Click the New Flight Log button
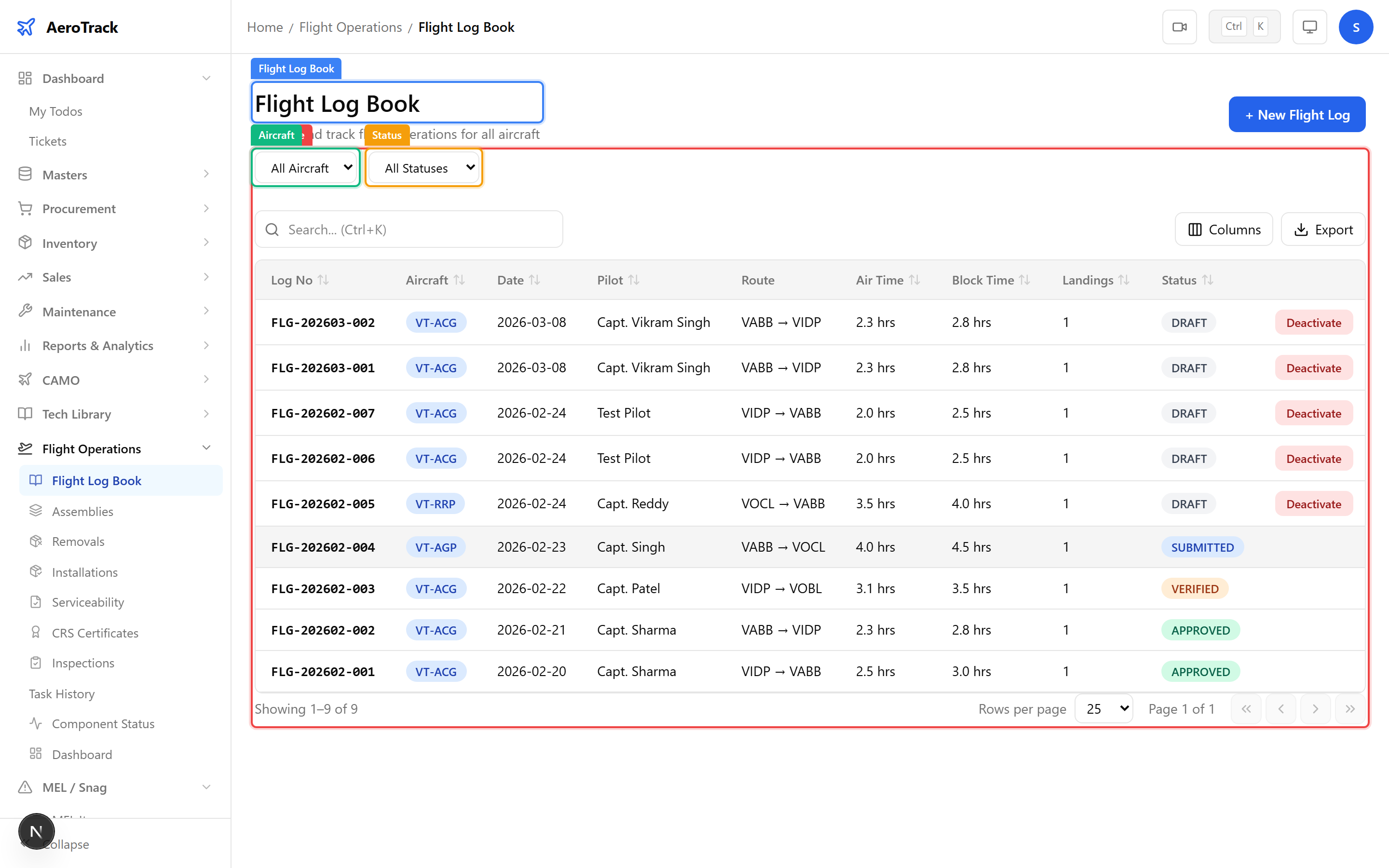Image resolution: width=1389 pixels, height=868 pixels. [x=1296, y=115]
